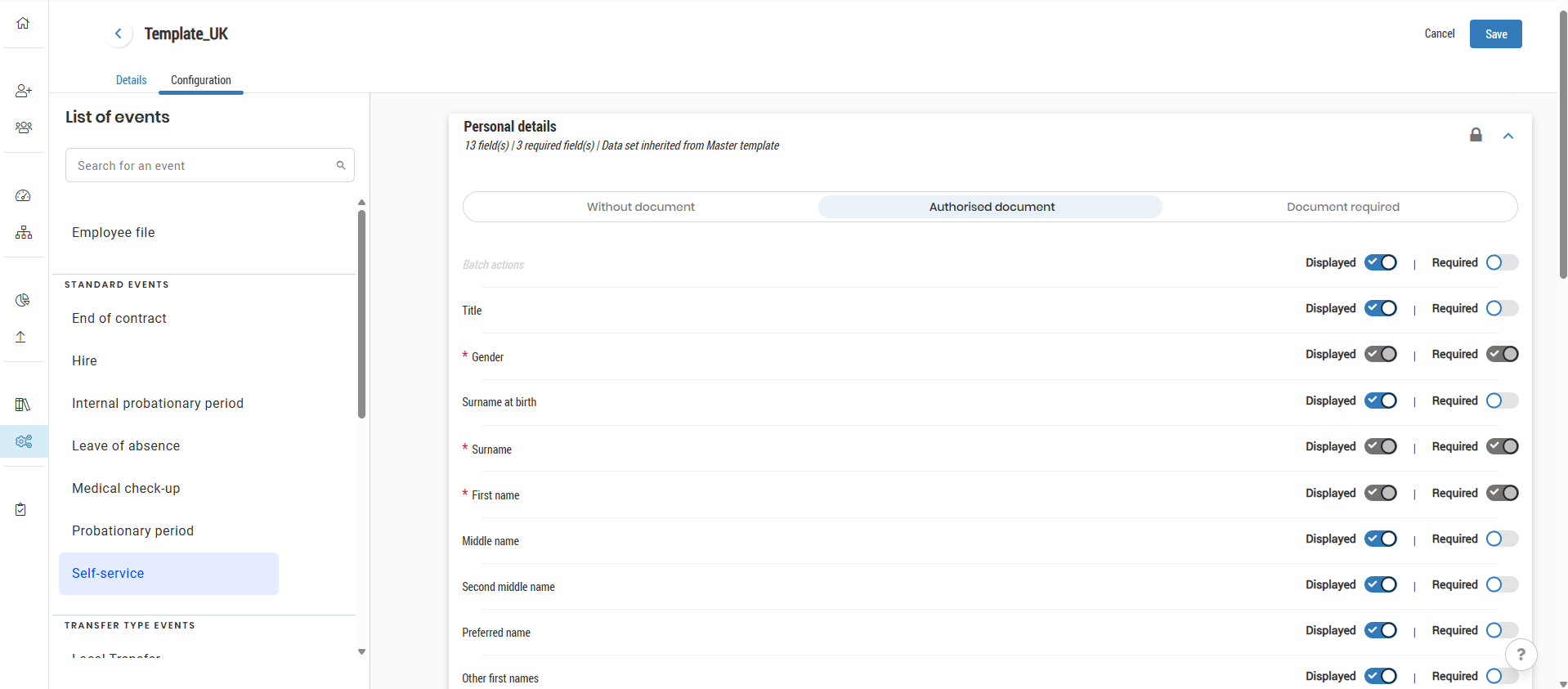This screenshot has width=1568, height=689.
Task: Toggle Required switch for Surname at birth
Action: 1502,400
